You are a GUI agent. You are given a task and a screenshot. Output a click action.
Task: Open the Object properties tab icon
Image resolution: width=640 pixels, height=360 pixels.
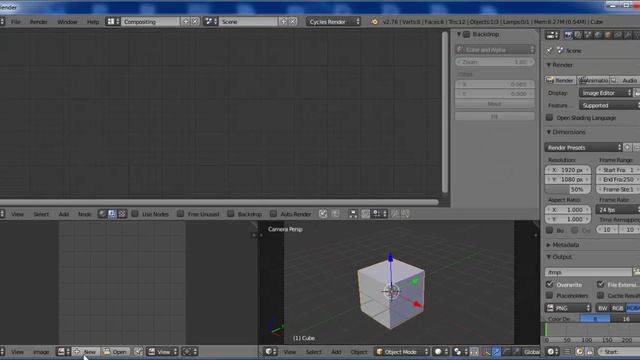(x=608, y=36)
